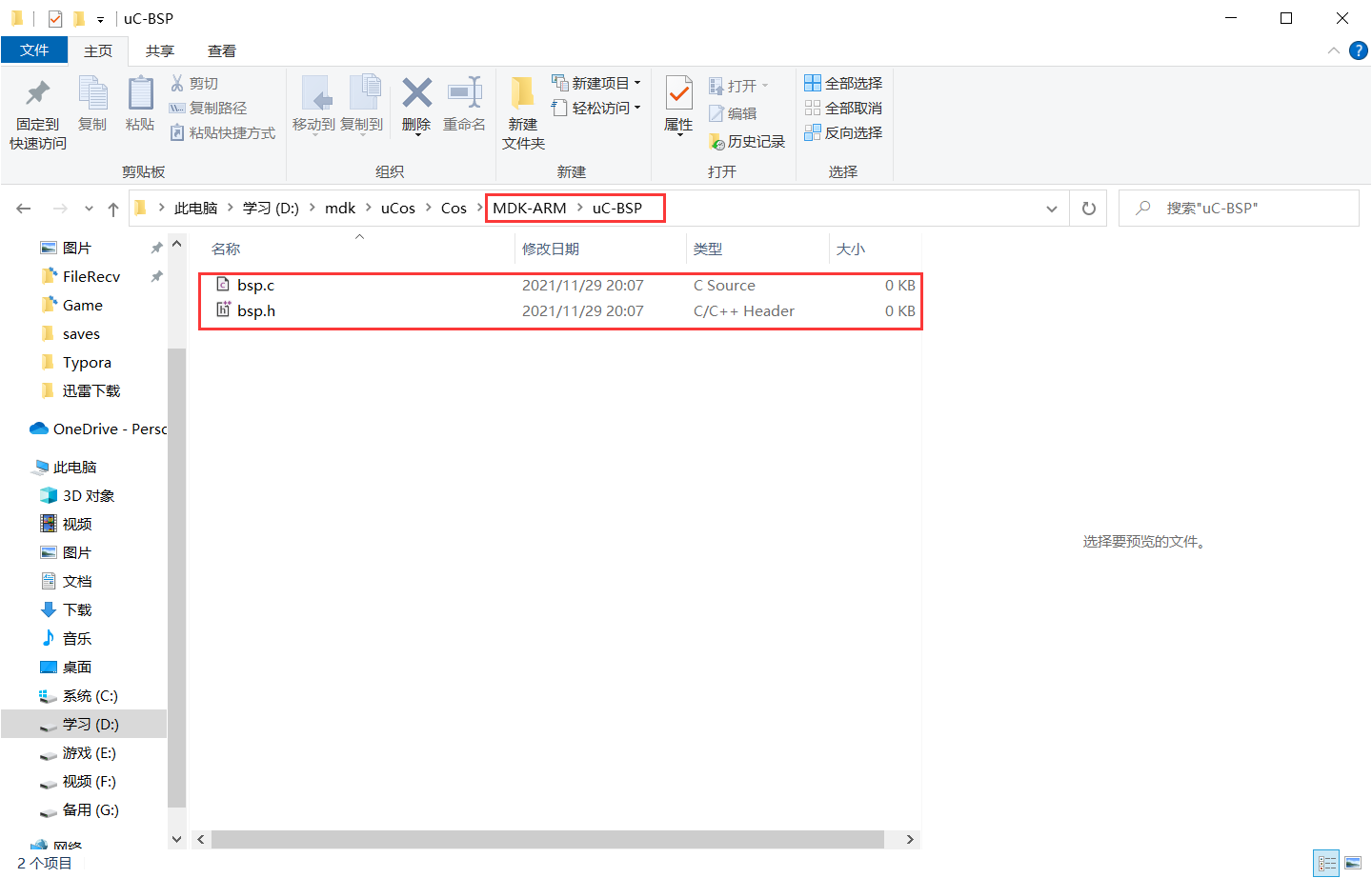This screenshot has height=878, width=1372.
Task: Click MDK-ARM in the address breadcrumb
Action: [529, 209]
